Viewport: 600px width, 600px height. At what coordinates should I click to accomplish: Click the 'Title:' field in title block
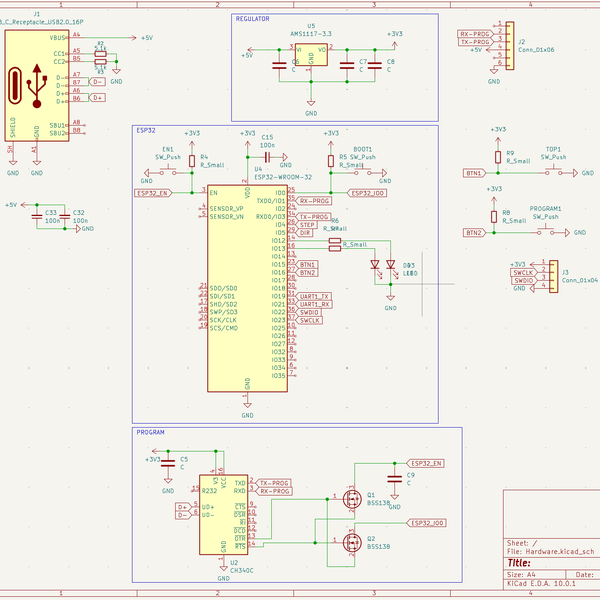[x=518, y=563]
